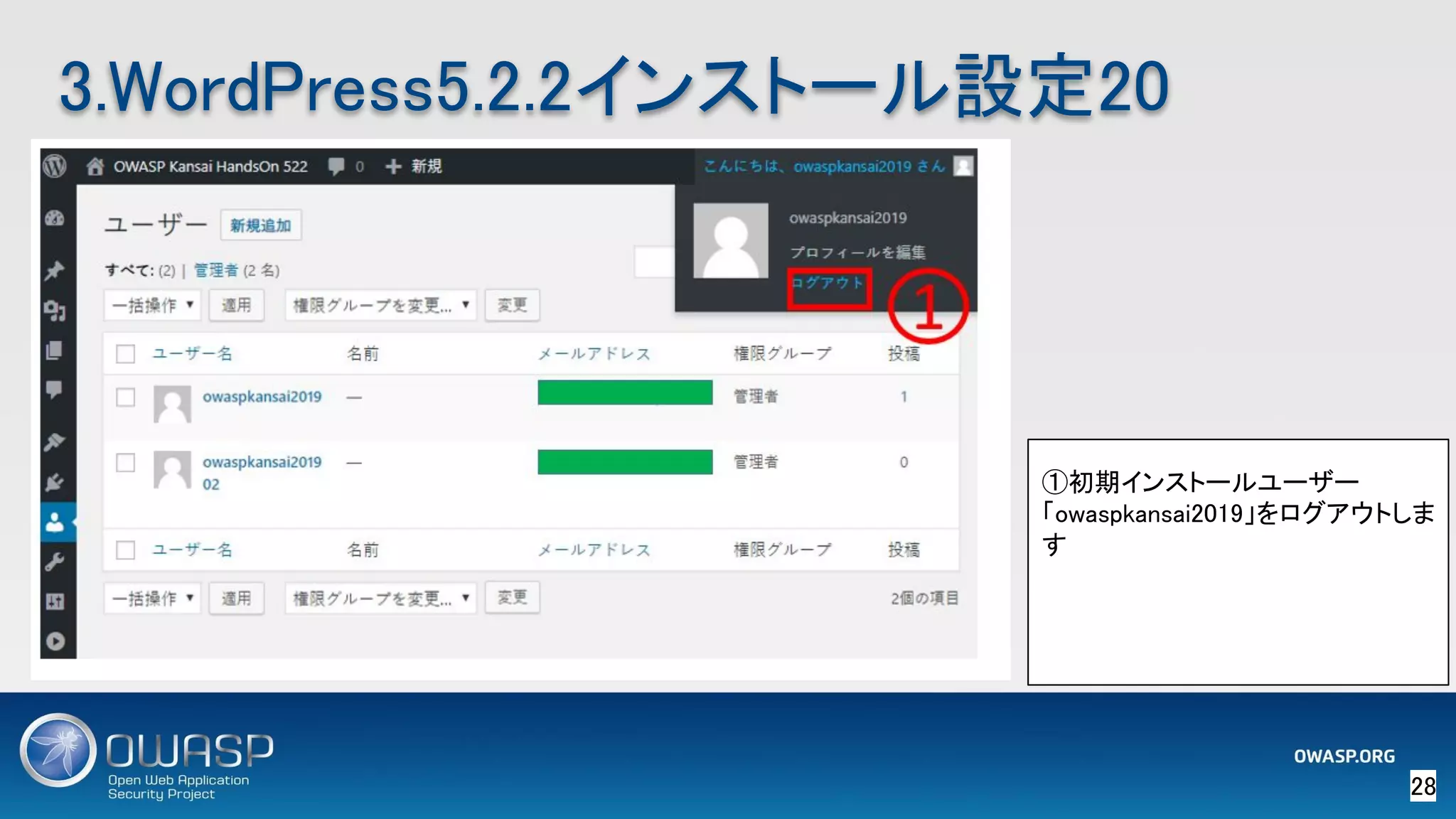Click large profile avatar in dropdown
The image size is (1456, 819).
pyautogui.click(x=731, y=241)
